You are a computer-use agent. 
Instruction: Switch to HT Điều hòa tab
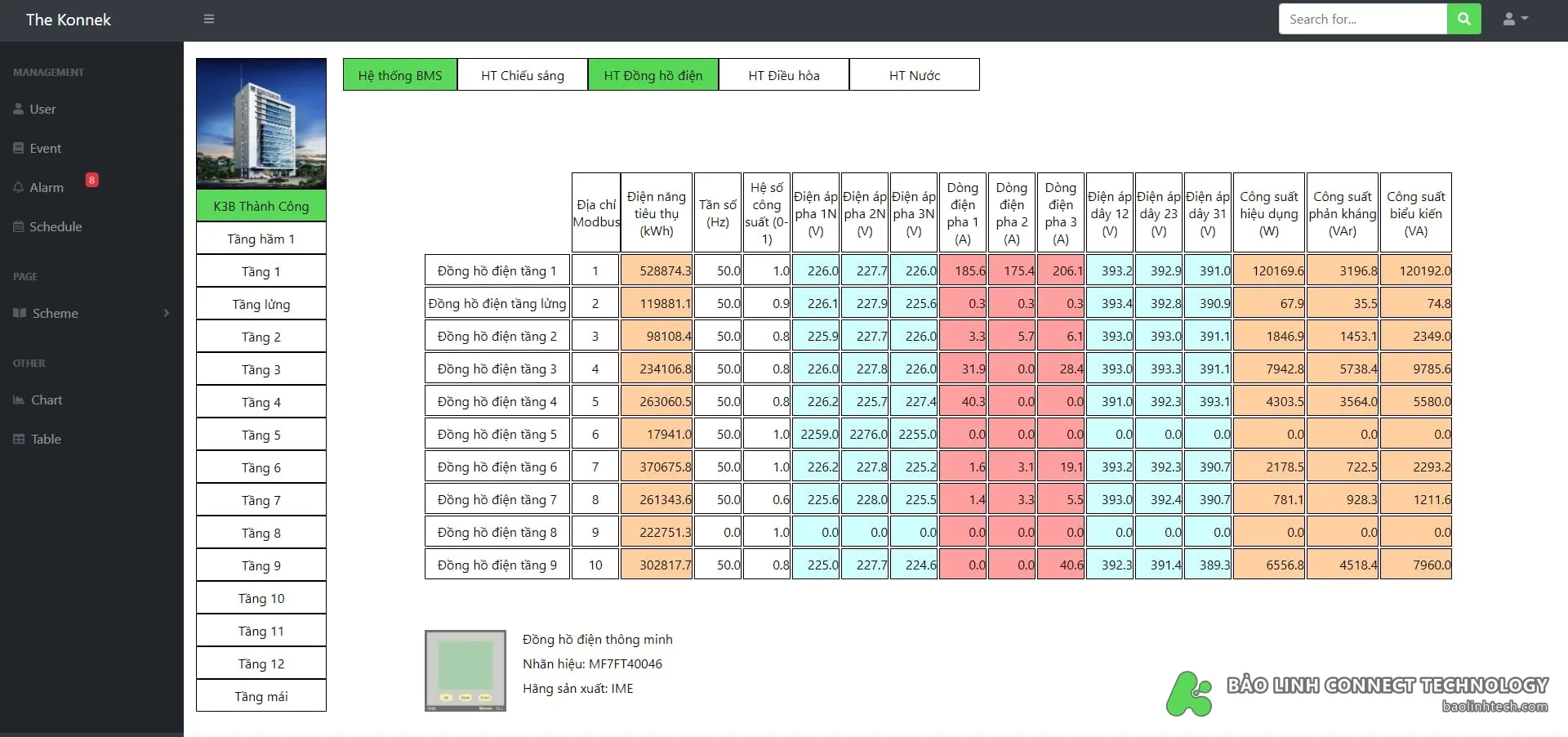pos(784,74)
